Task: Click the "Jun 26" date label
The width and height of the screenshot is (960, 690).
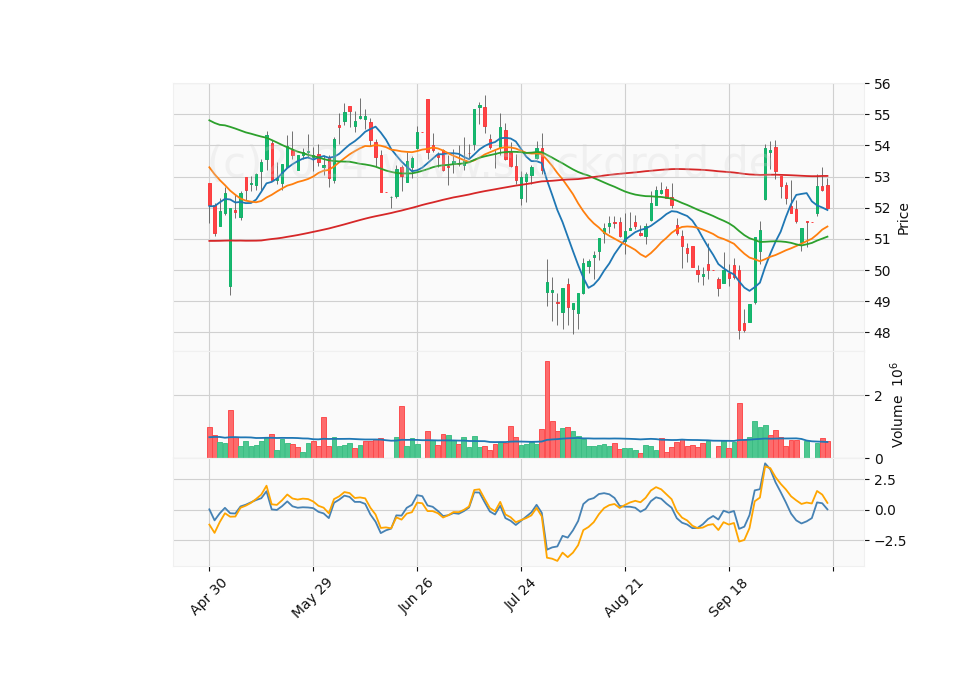Action: point(416,595)
